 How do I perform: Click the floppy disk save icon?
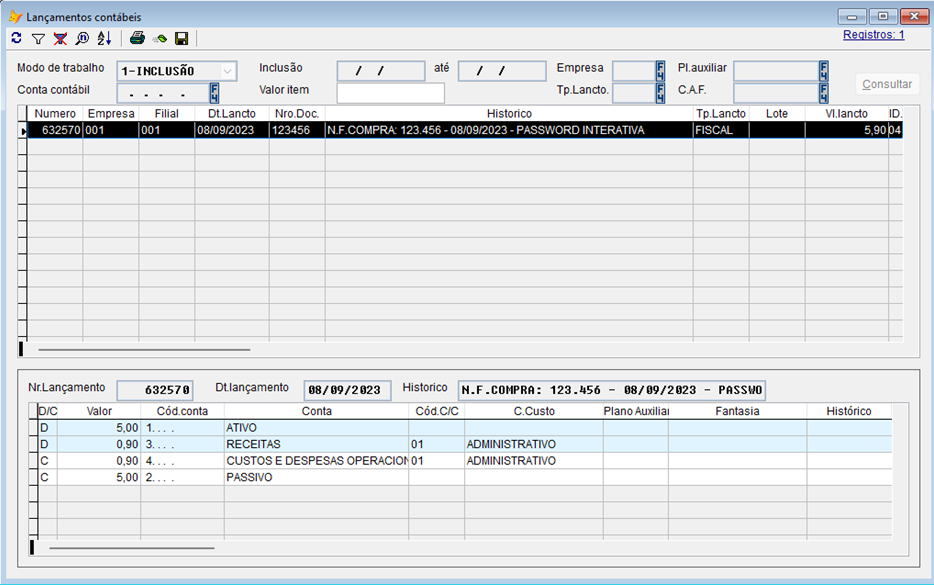(x=182, y=38)
